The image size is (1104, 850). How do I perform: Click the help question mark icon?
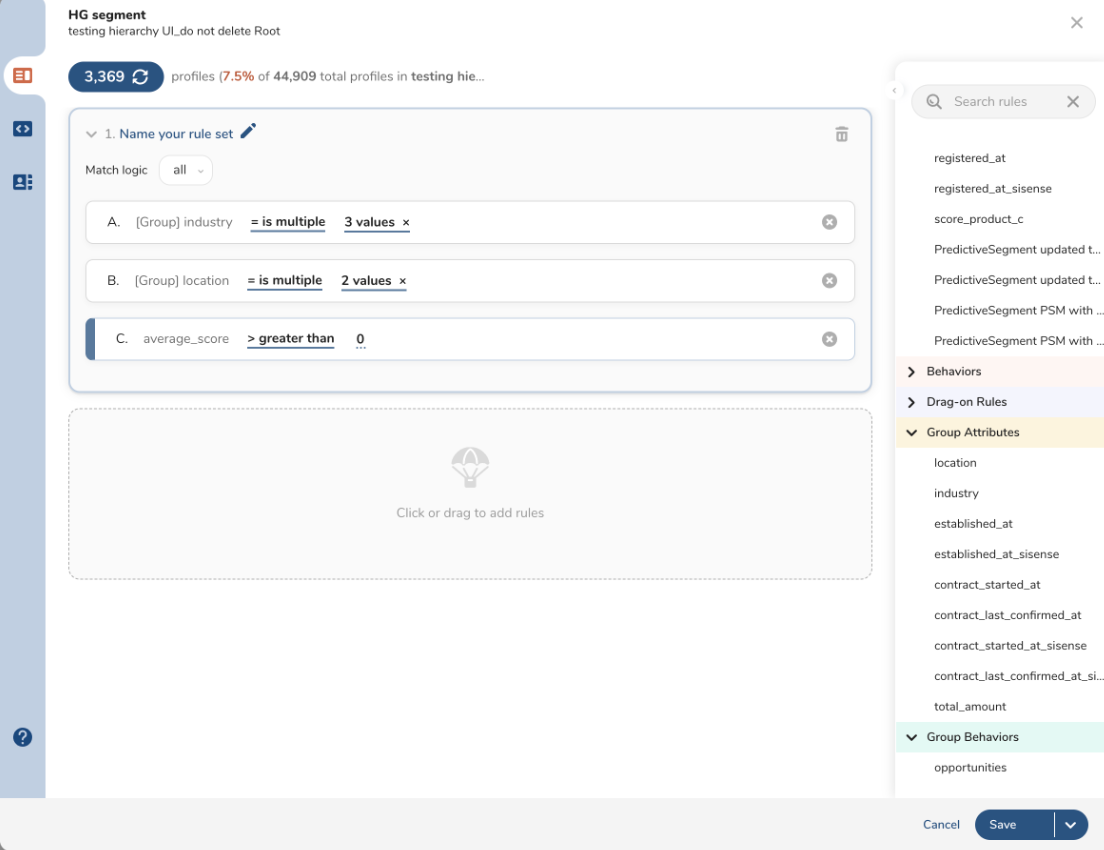pos(22,737)
